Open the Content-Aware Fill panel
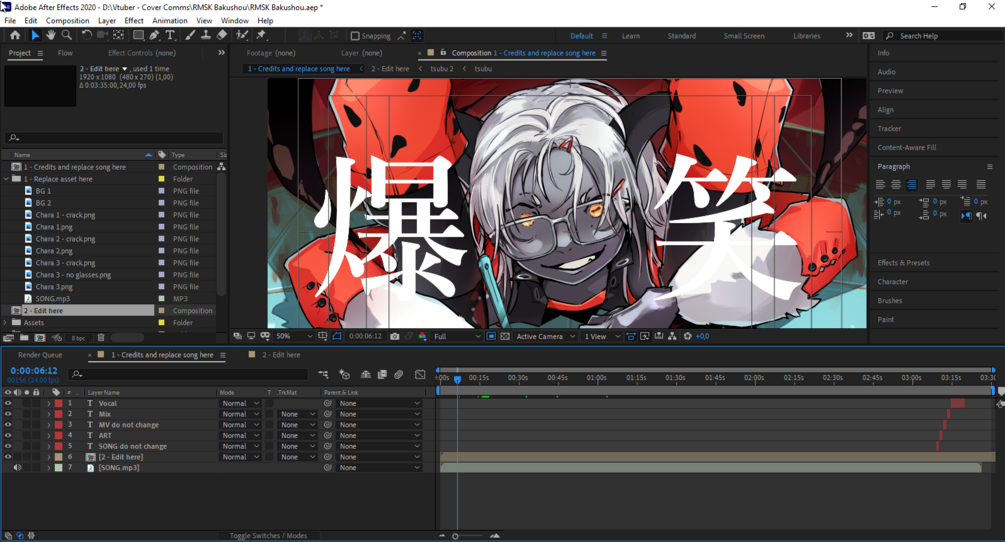Screen dimensions: 1005x542 (907, 147)
